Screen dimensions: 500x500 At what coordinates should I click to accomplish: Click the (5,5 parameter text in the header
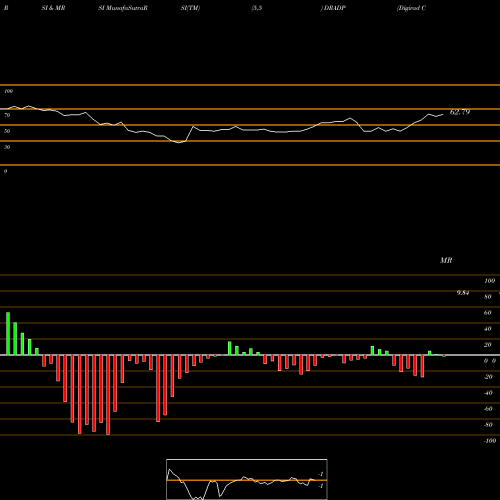[257, 8]
